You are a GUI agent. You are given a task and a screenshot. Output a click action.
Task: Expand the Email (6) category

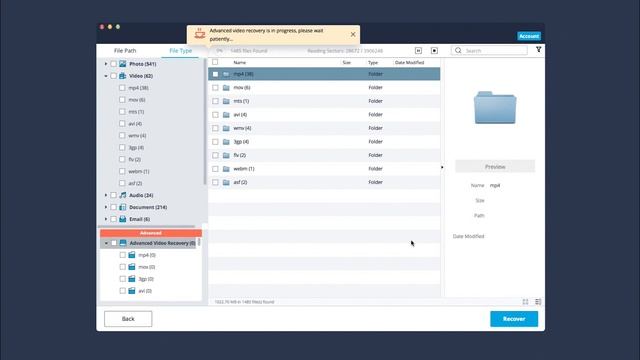coord(106,219)
